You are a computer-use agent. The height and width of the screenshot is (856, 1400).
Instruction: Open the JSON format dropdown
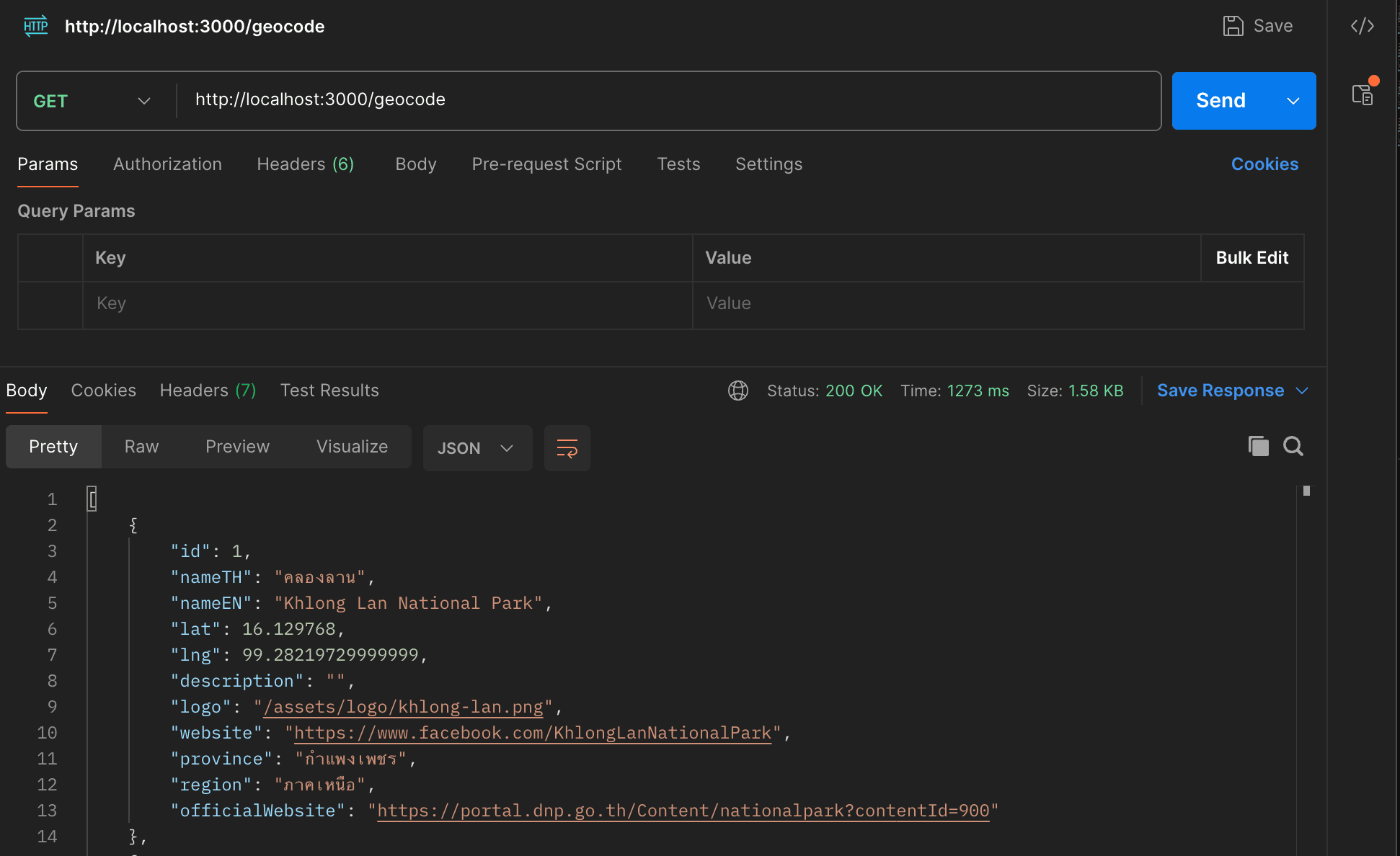tap(476, 448)
